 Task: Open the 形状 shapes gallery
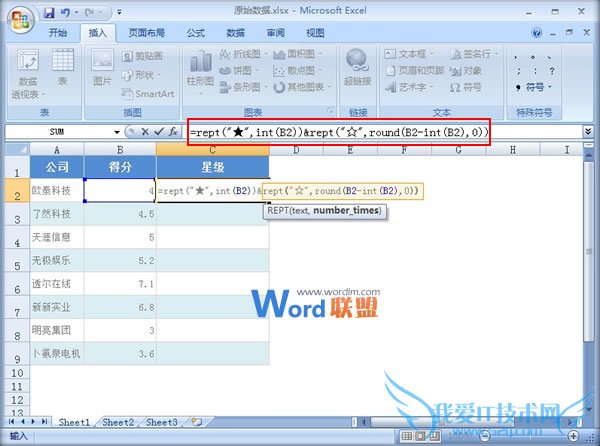(141, 75)
